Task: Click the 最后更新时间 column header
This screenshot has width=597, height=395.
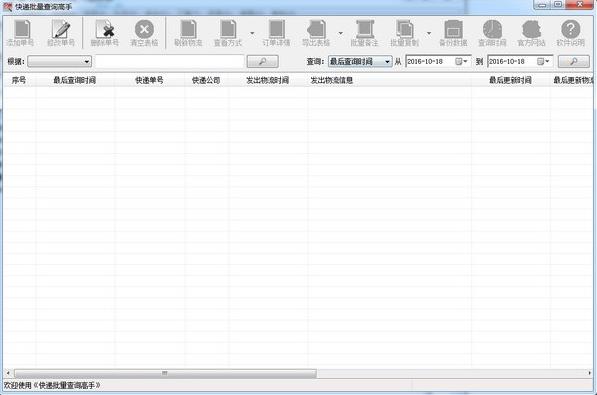Action: tap(510, 80)
